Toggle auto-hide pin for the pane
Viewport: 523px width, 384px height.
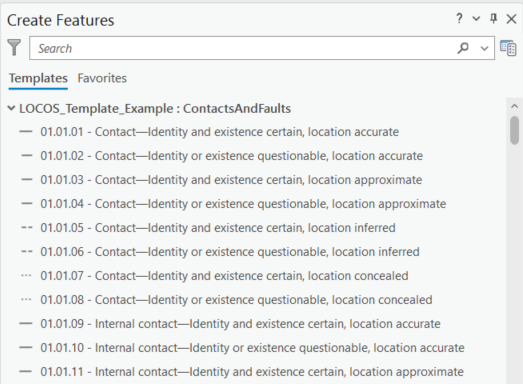coord(493,18)
